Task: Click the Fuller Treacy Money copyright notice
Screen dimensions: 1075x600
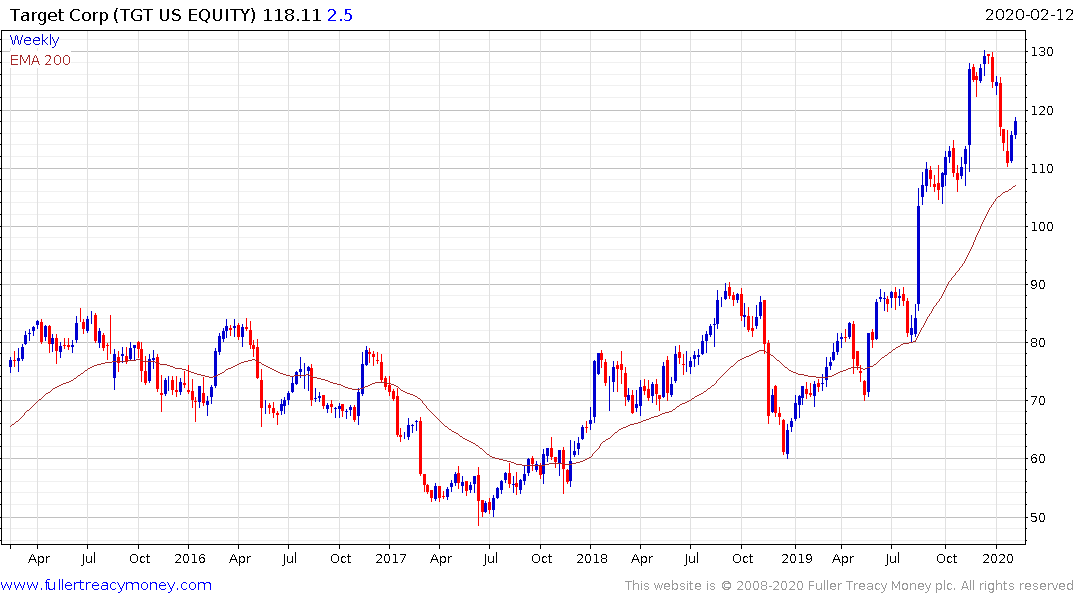Action: (849, 586)
